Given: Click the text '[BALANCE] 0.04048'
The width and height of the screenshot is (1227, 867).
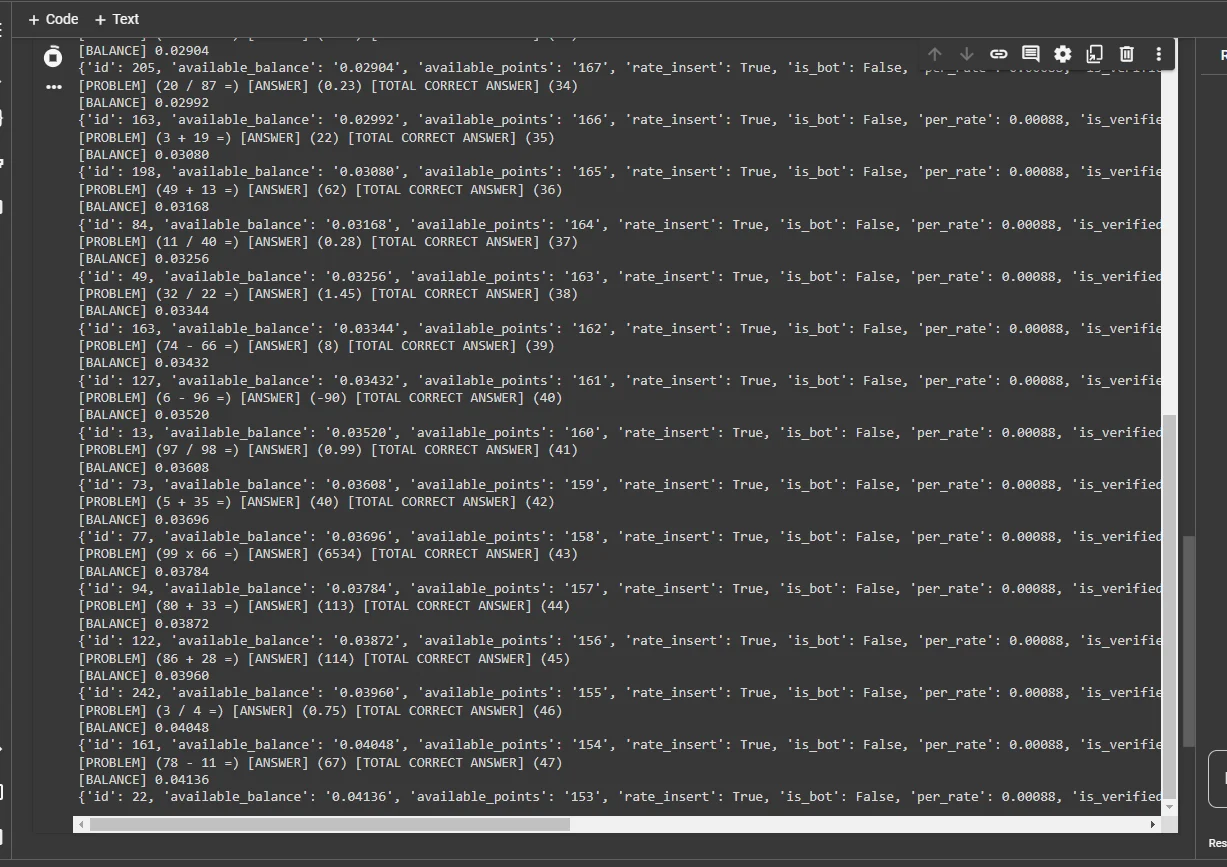Looking at the screenshot, I should (x=144, y=728).
